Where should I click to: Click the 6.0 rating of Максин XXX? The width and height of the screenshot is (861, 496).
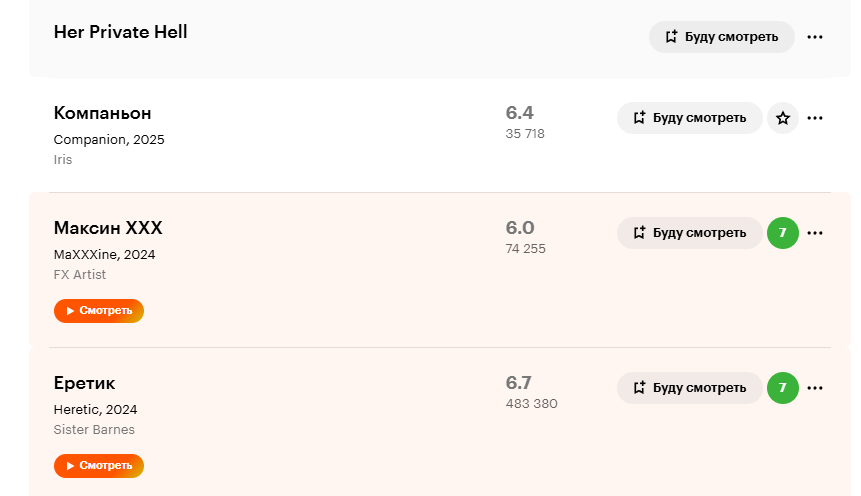pos(520,227)
